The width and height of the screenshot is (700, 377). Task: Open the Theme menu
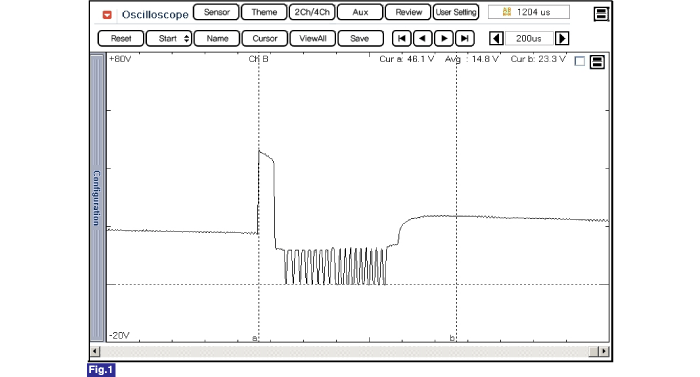tap(264, 12)
